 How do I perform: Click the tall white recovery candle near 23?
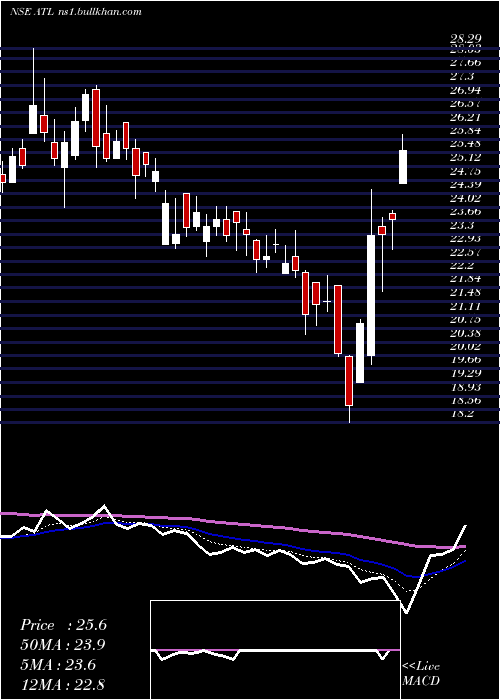point(371,295)
